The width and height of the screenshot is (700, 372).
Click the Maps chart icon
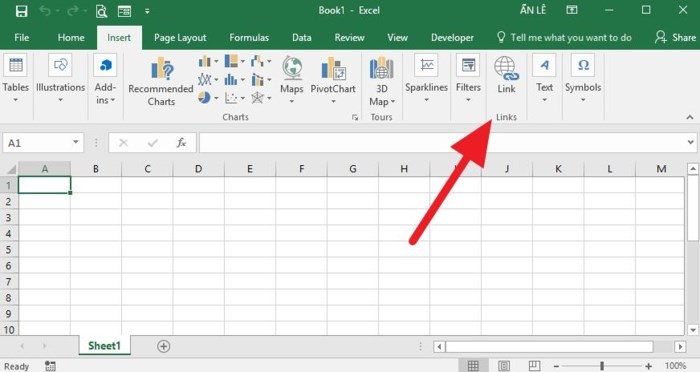coord(292,68)
